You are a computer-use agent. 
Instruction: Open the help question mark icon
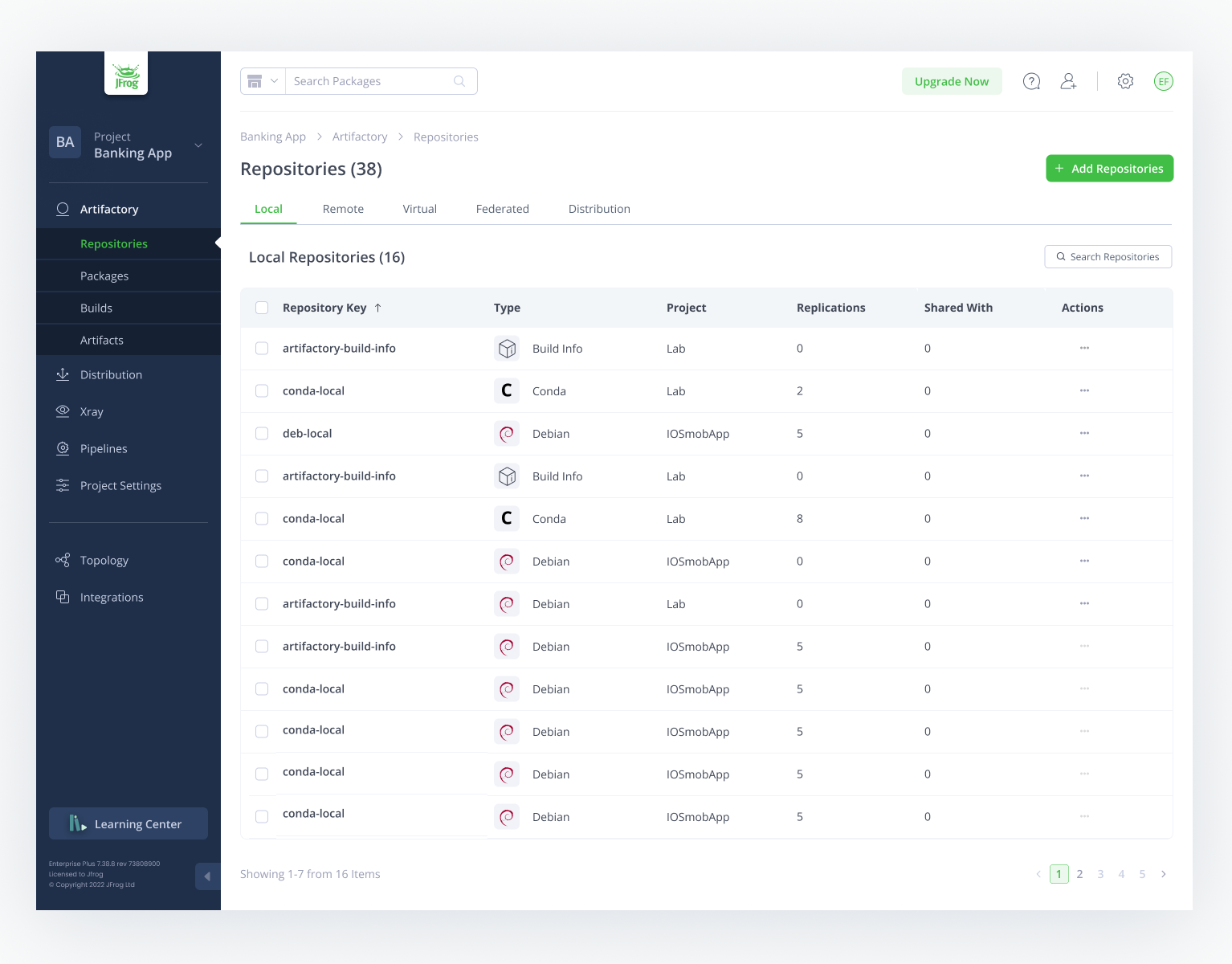click(1031, 81)
